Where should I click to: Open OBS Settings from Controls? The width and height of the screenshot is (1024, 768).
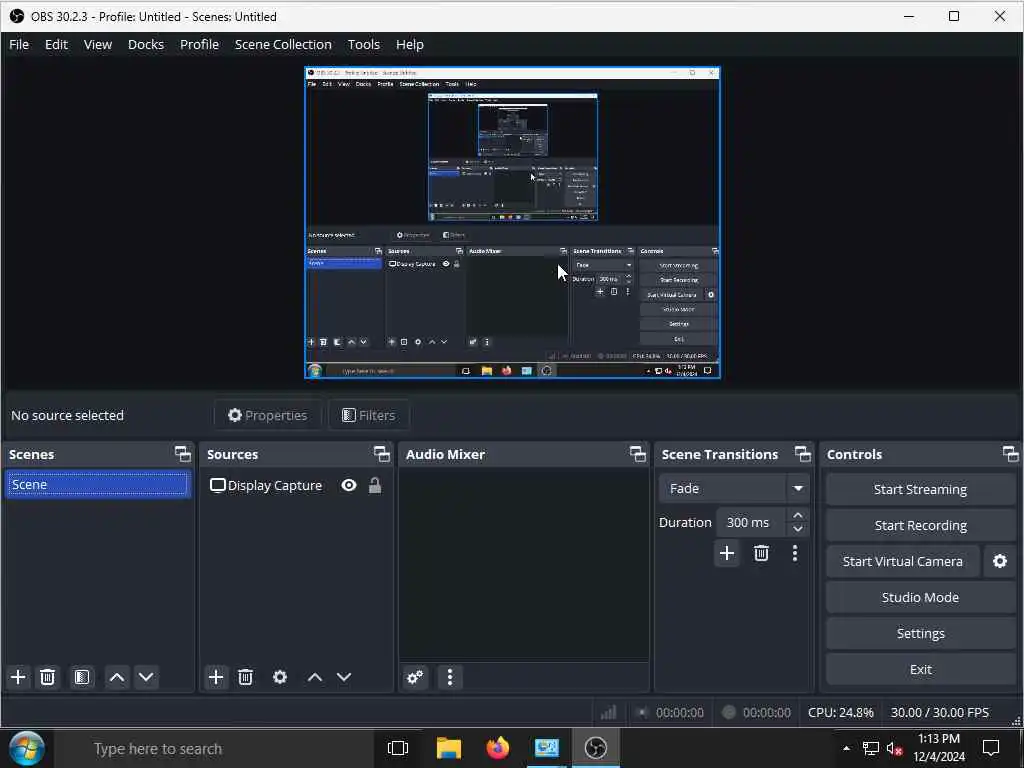pyautogui.click(x=920, y=633)
